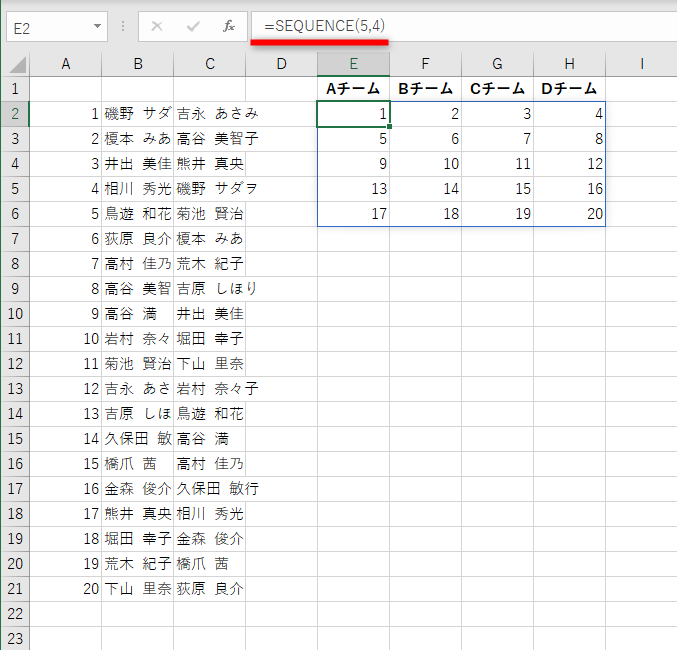Click cell C13 岩村 奈々子
677x650 pixels.
210,389
